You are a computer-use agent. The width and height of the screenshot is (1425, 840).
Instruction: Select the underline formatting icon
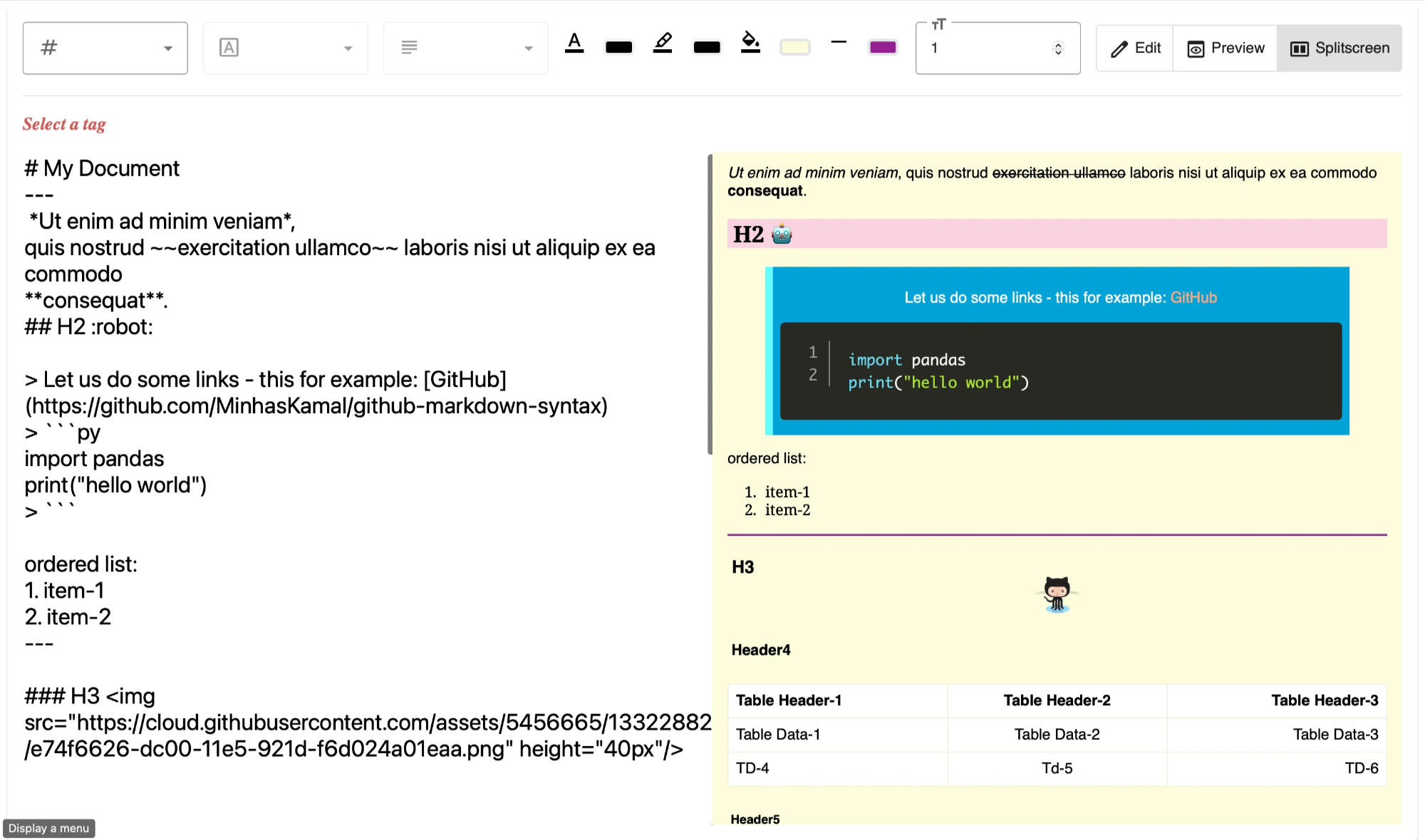click(575, 44)
